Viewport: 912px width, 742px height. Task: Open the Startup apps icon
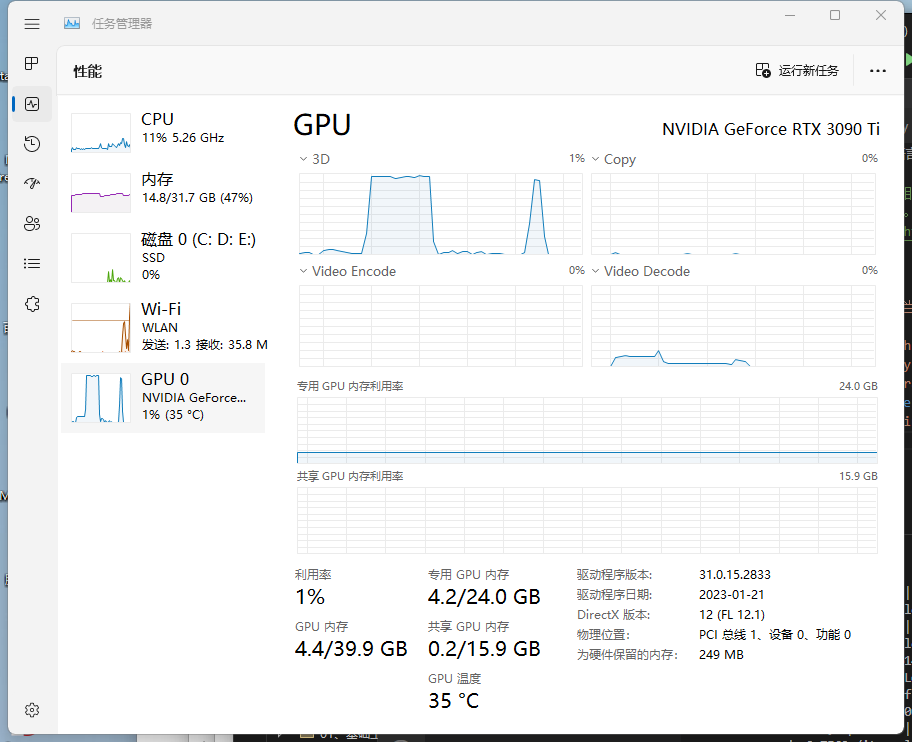pos(31,183)
